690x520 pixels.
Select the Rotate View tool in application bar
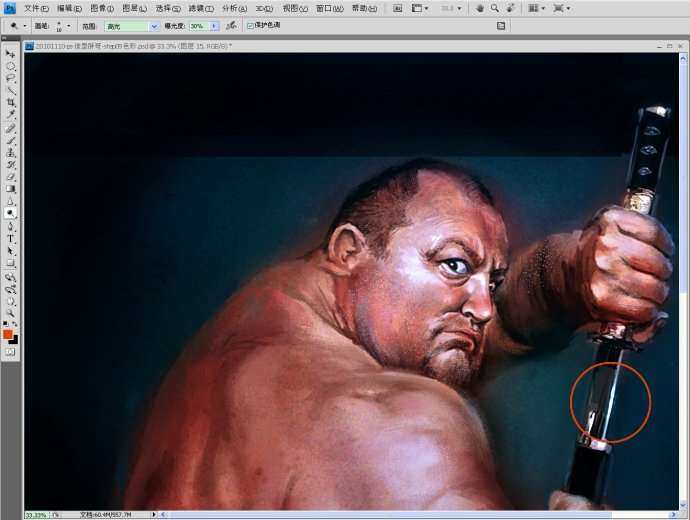(x=510, y=8)
